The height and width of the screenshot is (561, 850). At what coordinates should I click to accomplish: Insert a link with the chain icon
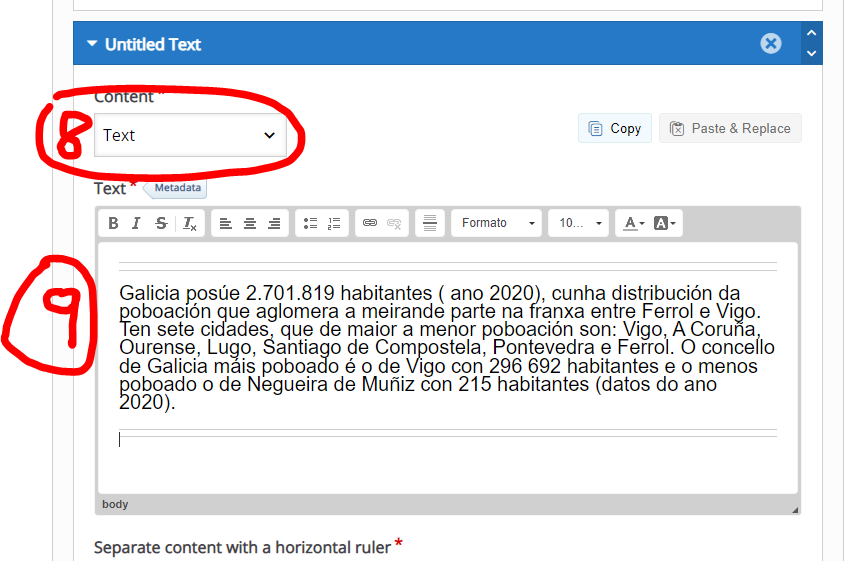click(370, 223)
